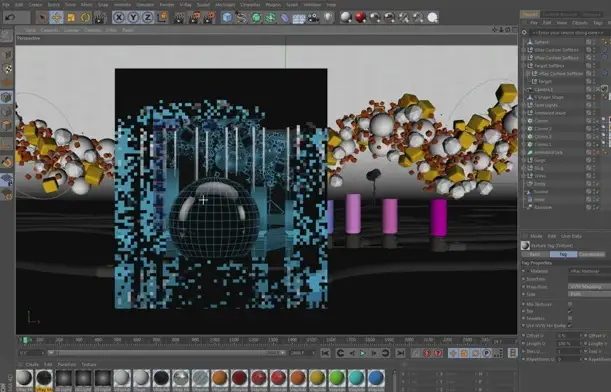Image resolution: width=611 pixels, height=392 pixels.
Task: Toggle visibility dots for Sphere object
Action: tap(594, 42)
